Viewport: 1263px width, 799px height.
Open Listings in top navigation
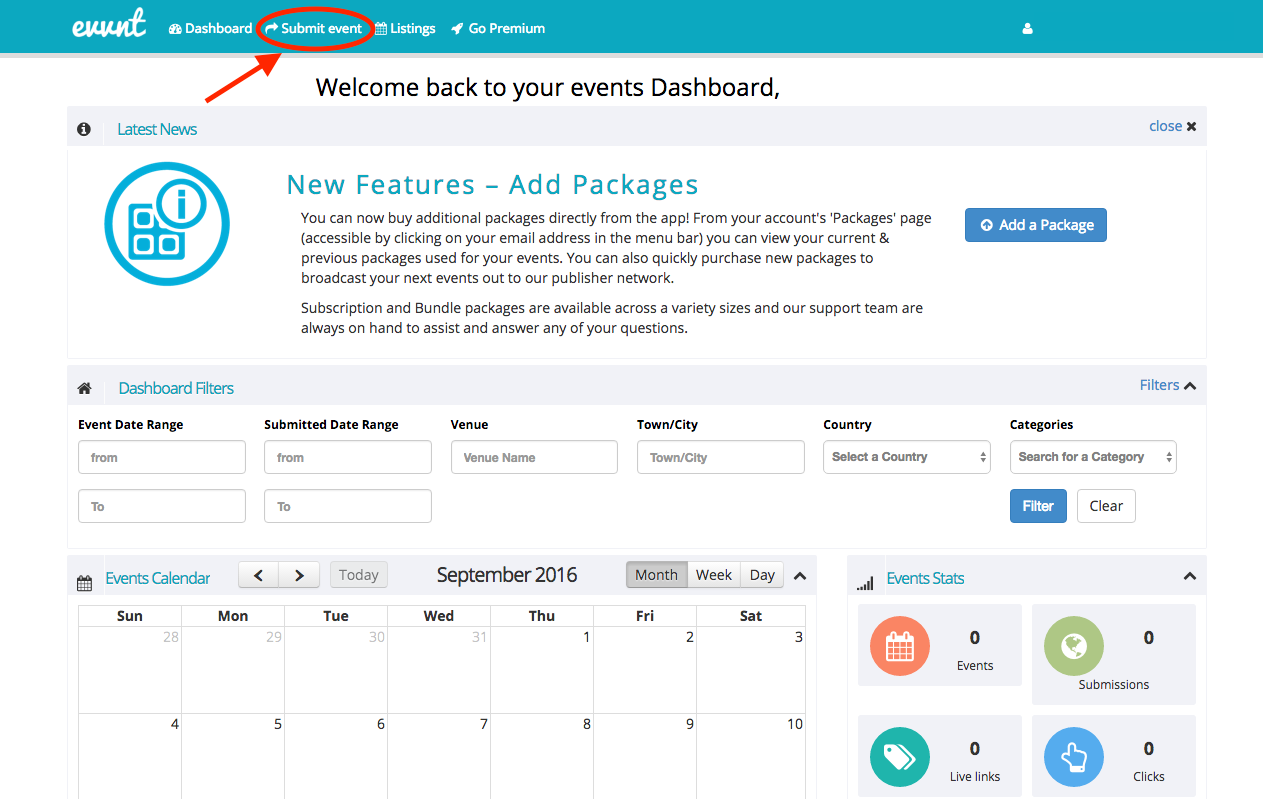point(405,29)
